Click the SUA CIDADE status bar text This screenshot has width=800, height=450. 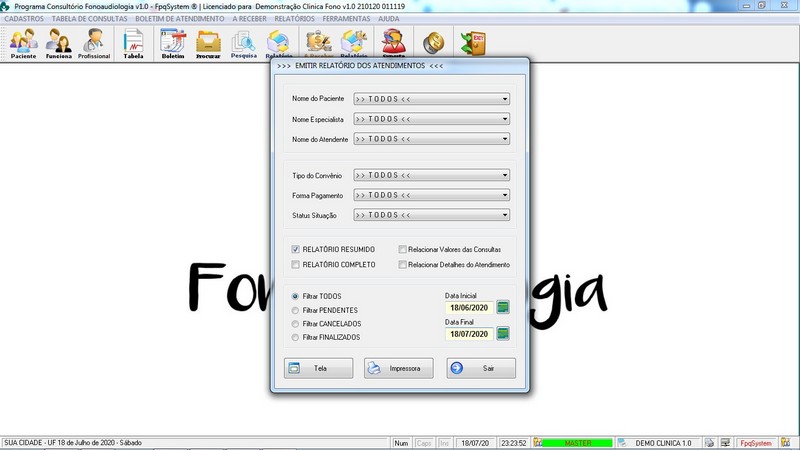pos(73,443)
